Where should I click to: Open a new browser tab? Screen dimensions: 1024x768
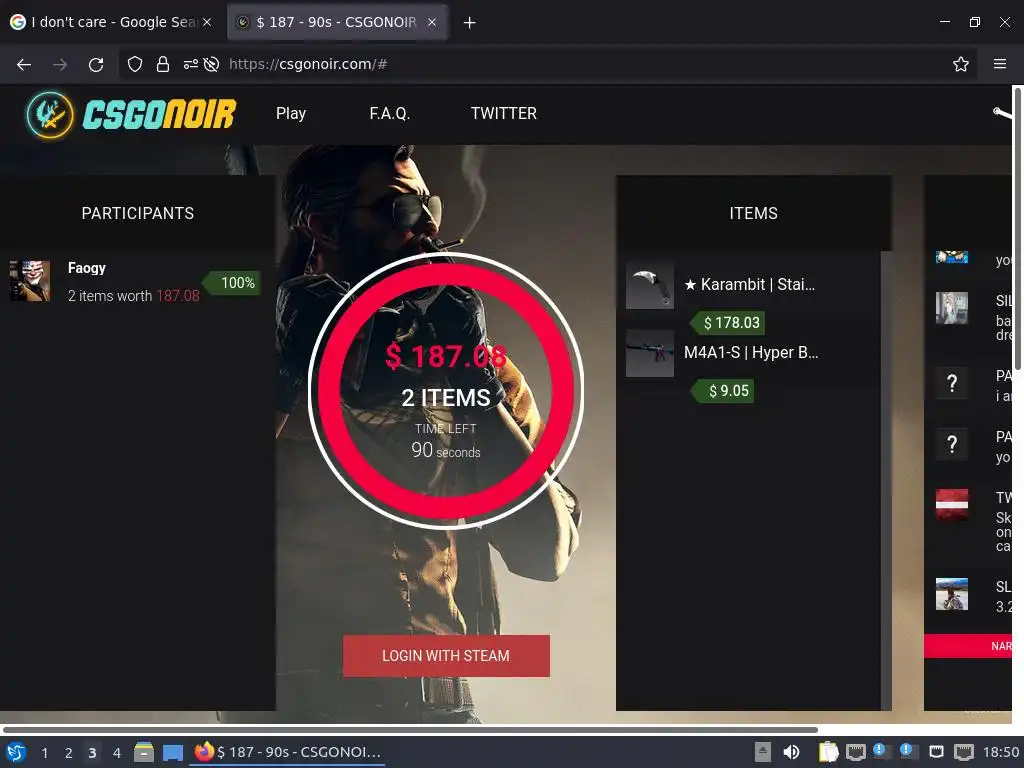[469, 23]
